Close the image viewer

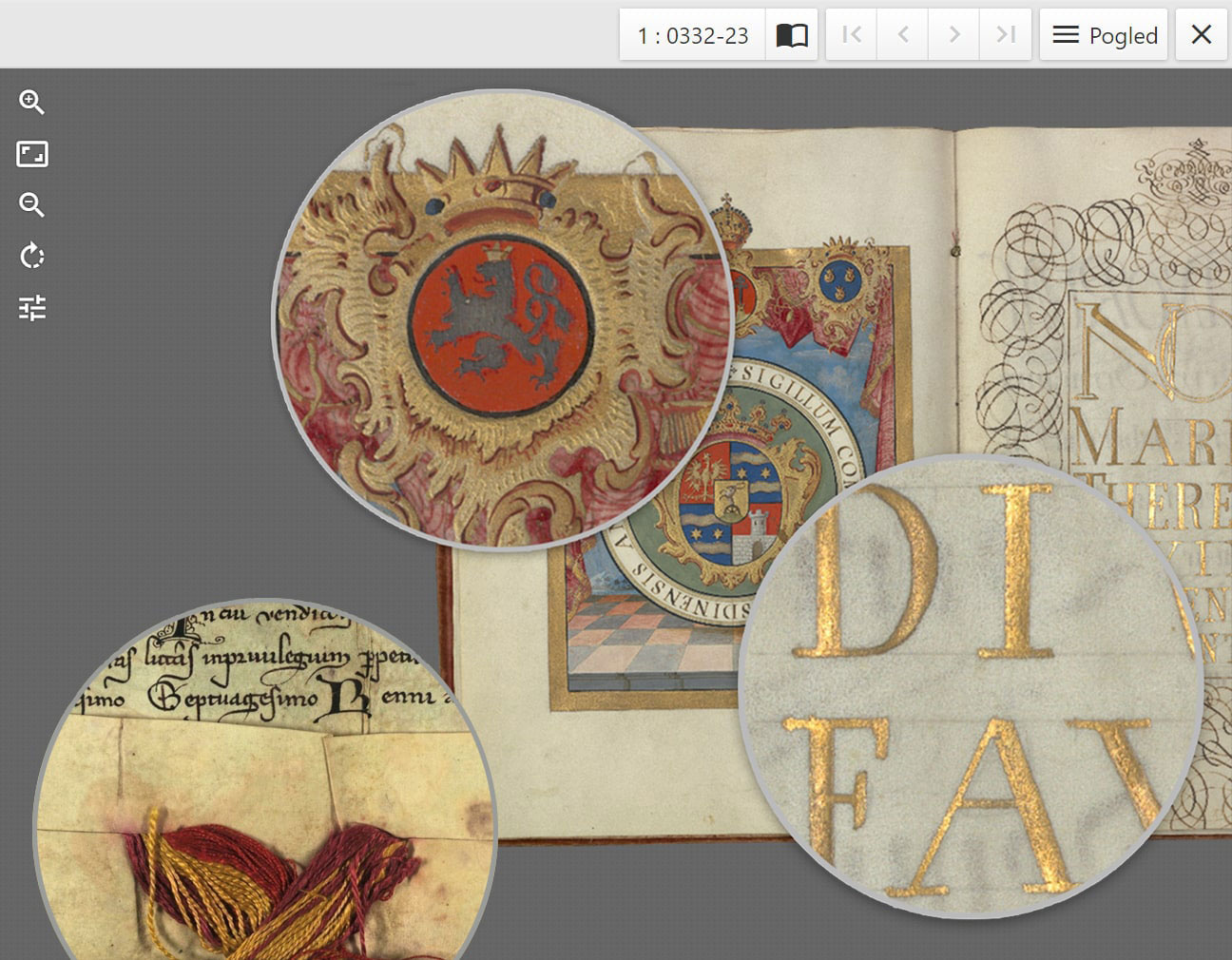1202,35
